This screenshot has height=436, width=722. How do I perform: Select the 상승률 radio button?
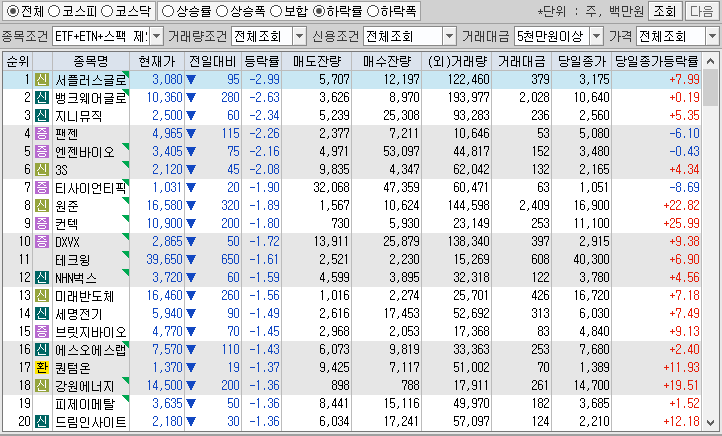click(169, 11)
